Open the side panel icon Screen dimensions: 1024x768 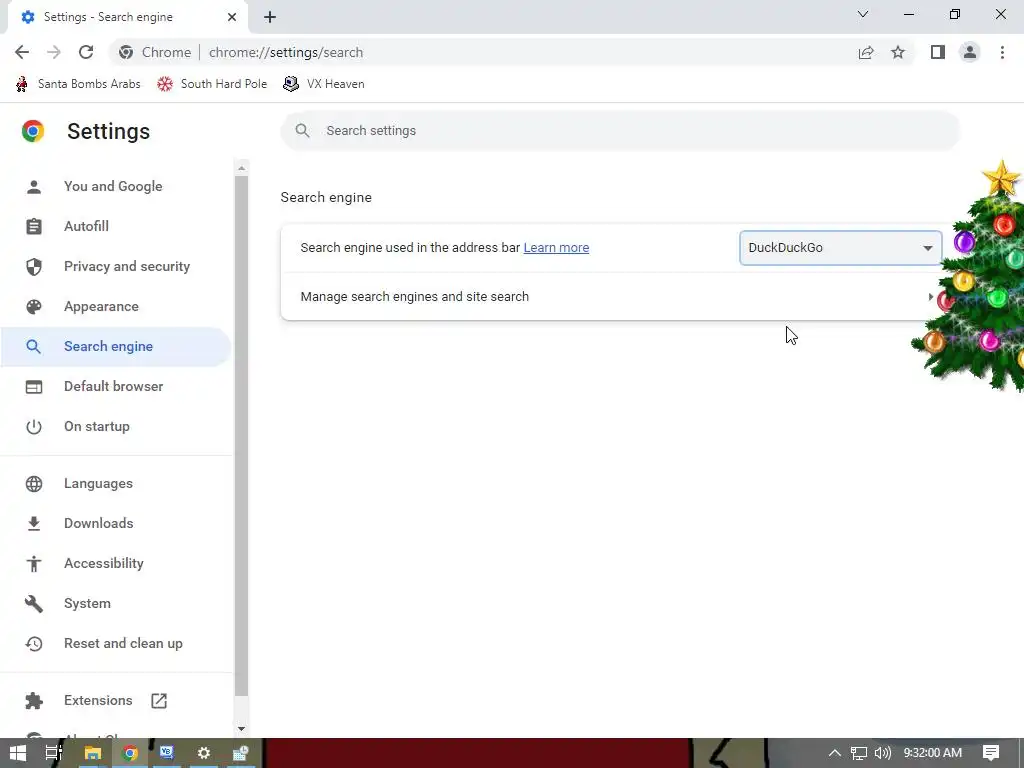[938, 52]
